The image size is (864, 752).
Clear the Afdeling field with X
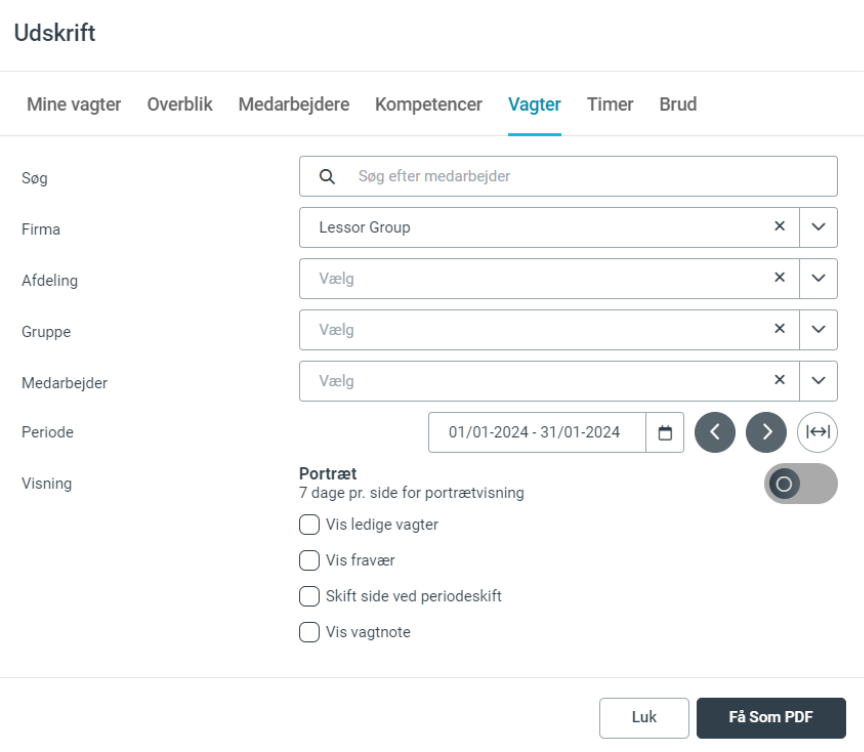pyautogui.click(x=779, y=278)
